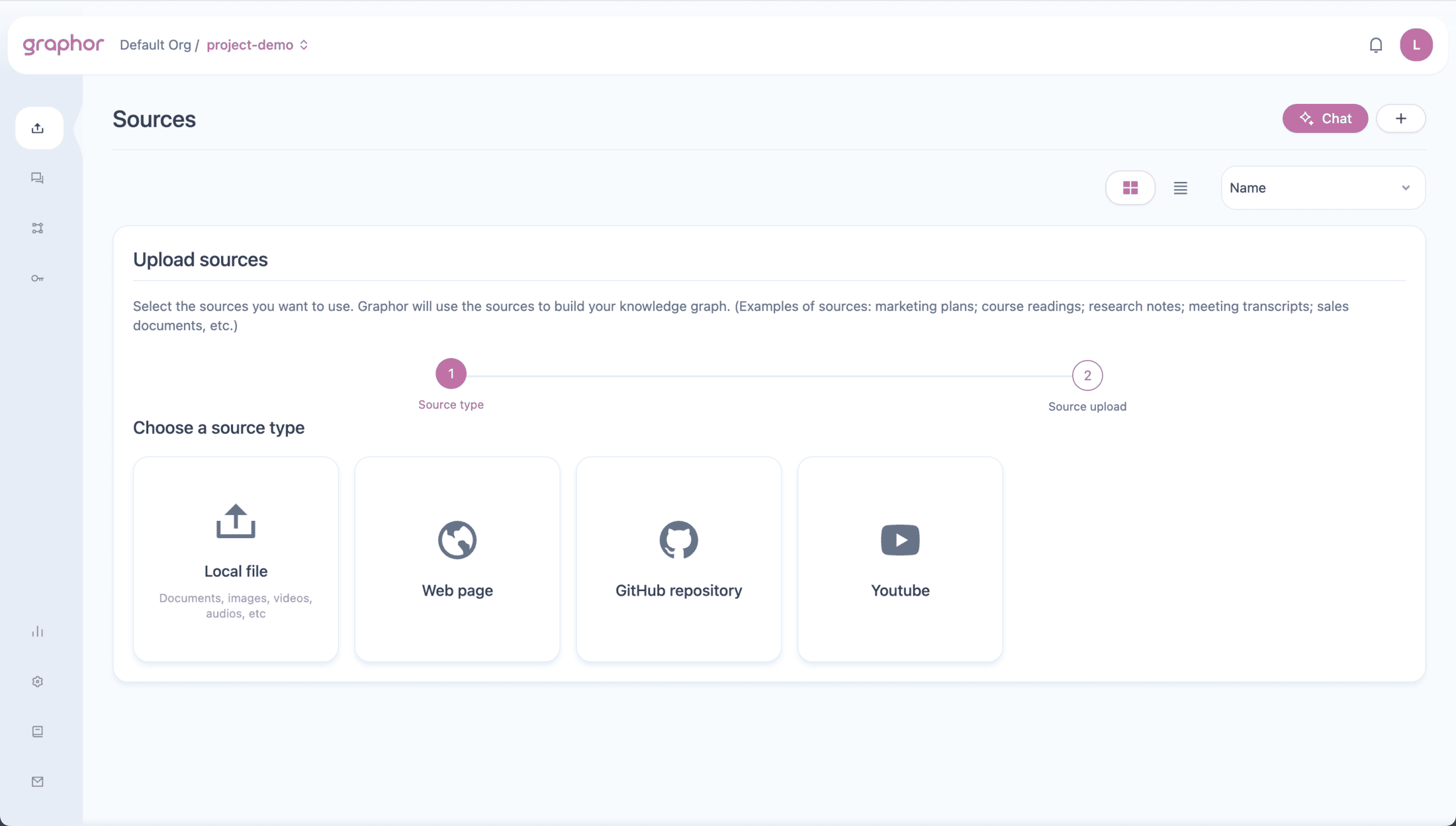Open the settings gear in sidebar
The height and width of the screenshot is (826, 1456).
38,682
